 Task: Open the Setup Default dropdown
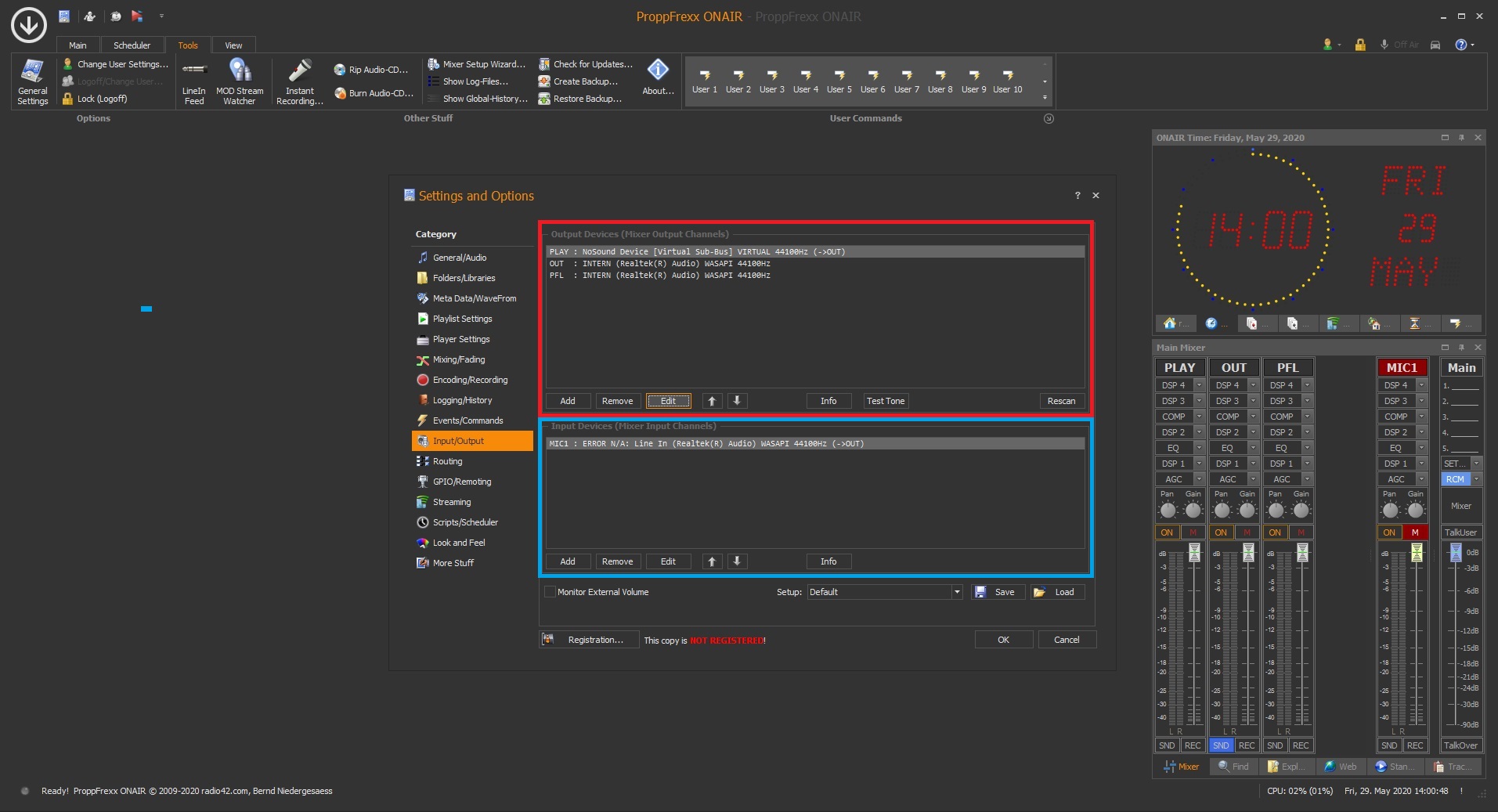click(x=957, y=592)
